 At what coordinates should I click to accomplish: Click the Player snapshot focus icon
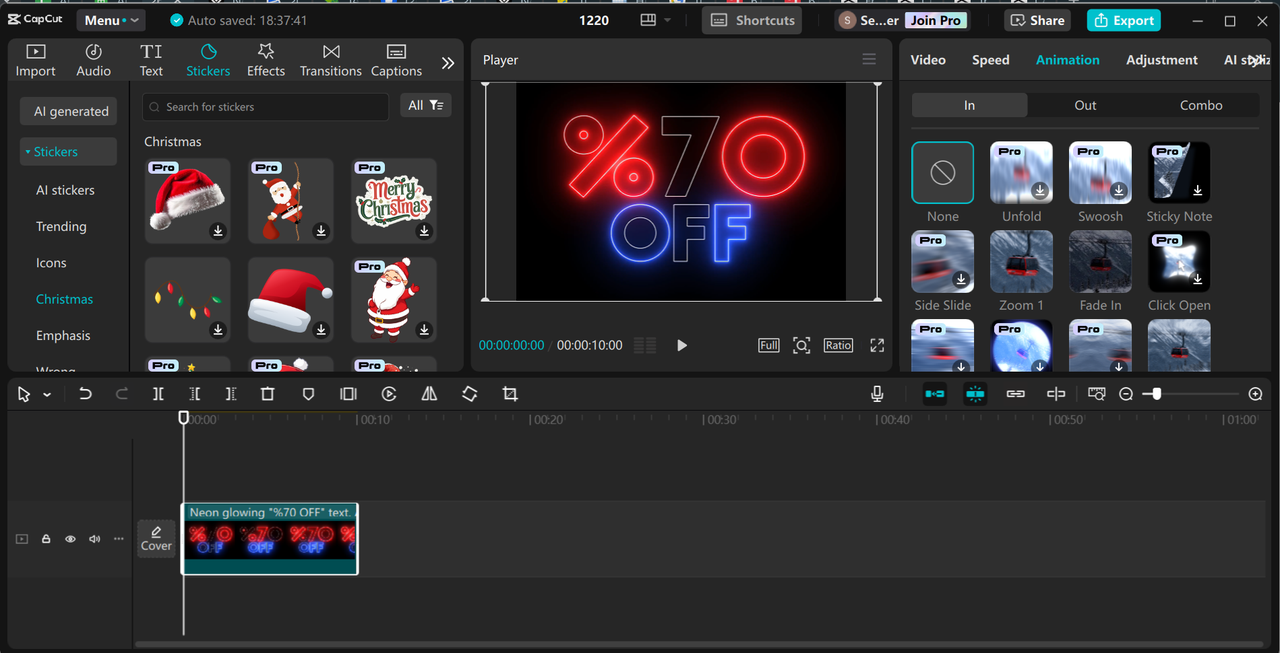pos(802,345)
